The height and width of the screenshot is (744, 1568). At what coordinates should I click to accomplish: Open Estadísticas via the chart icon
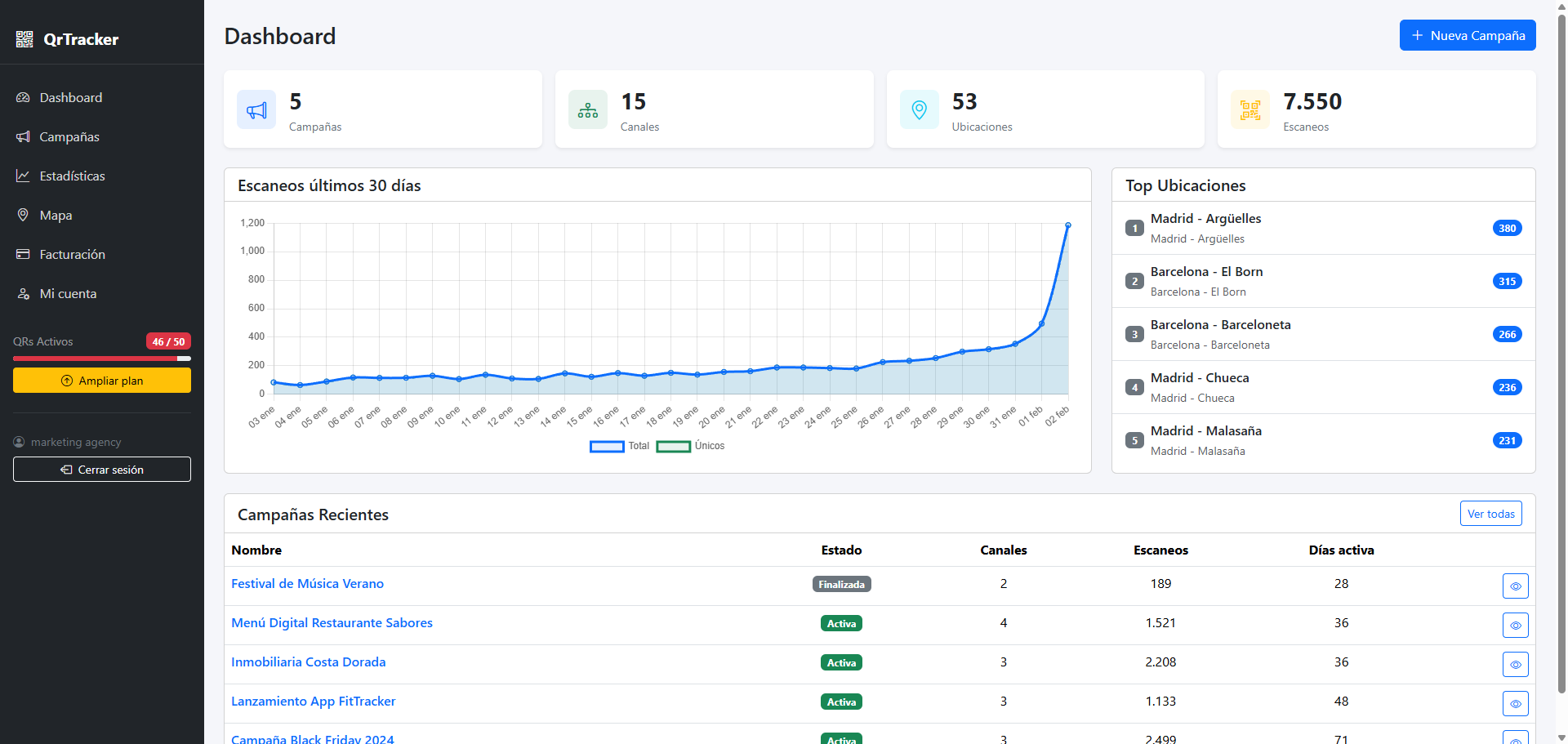click(x=23, y=176)
